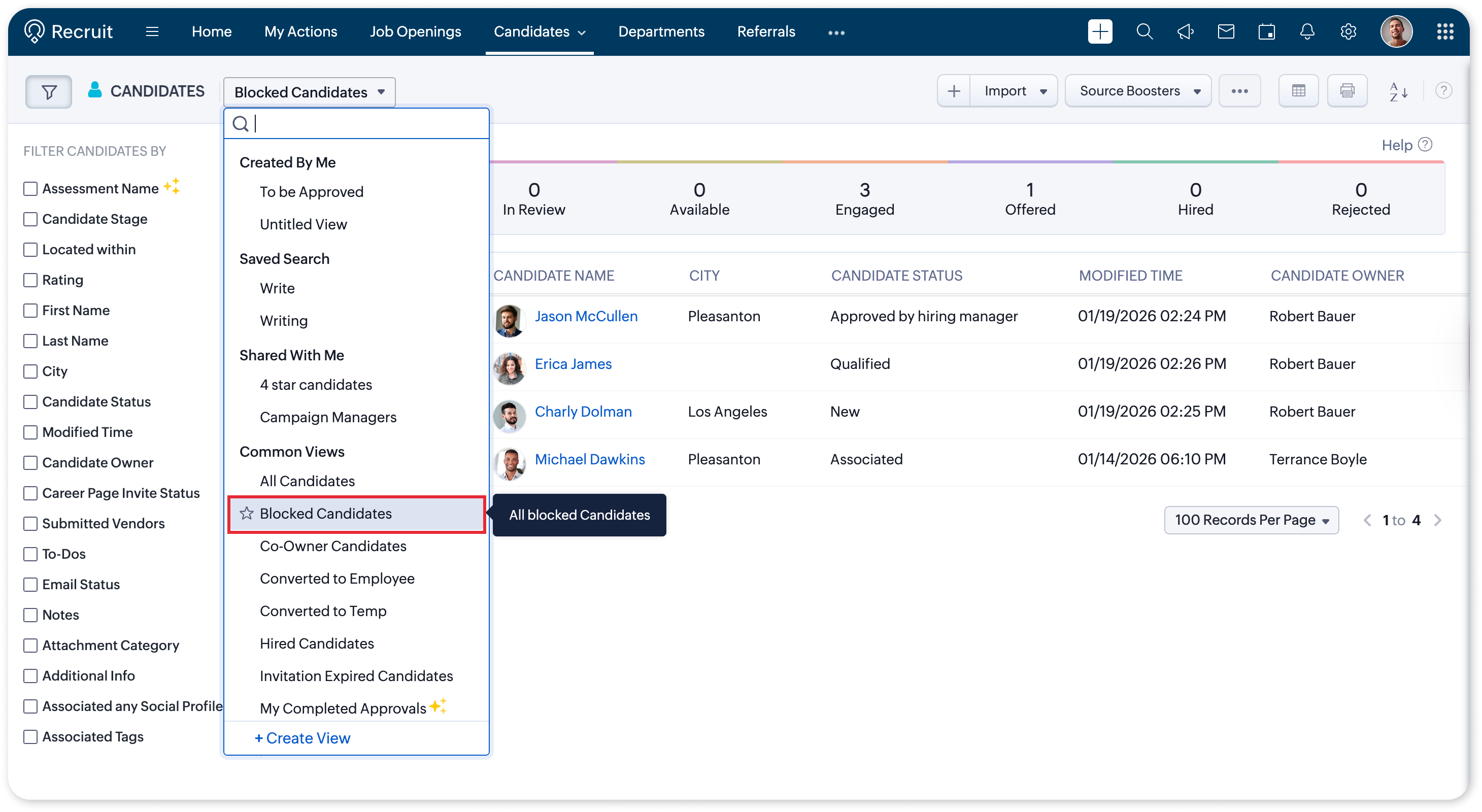
Task: Open the settings gear icon
Action: (x=1348, y=31)
